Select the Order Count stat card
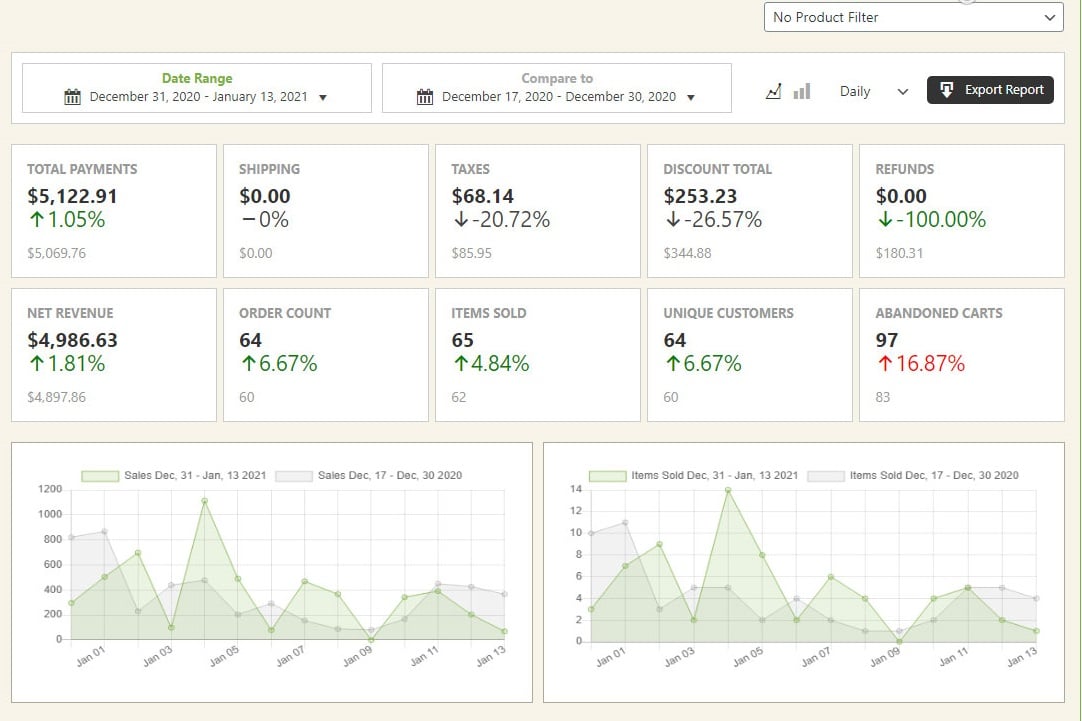Image resolution: width=1082 pixels, height=721 pixels. pyautogui.click(x=325, y=355)
